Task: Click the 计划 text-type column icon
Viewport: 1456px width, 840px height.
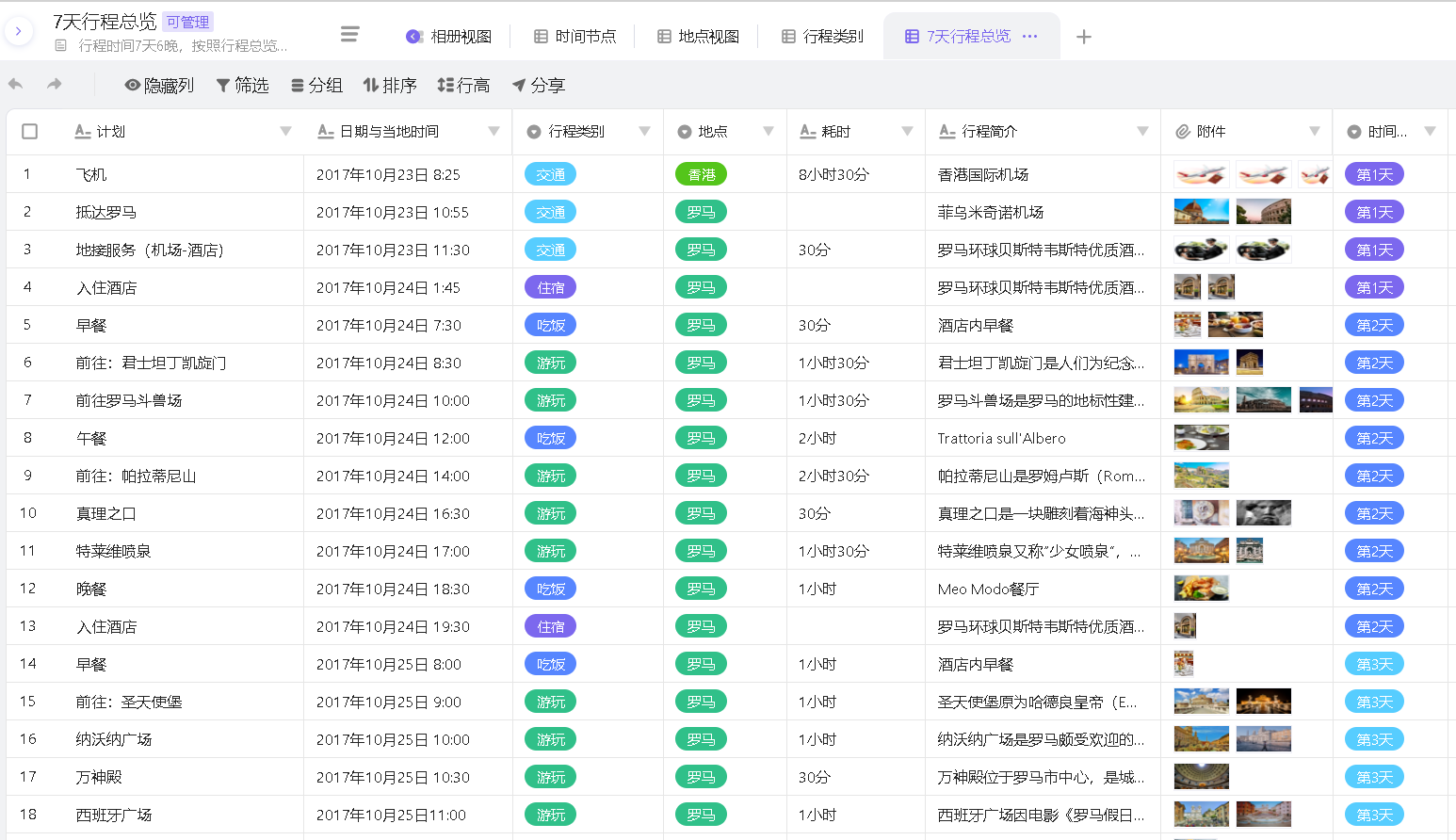Action: [83, 132]
